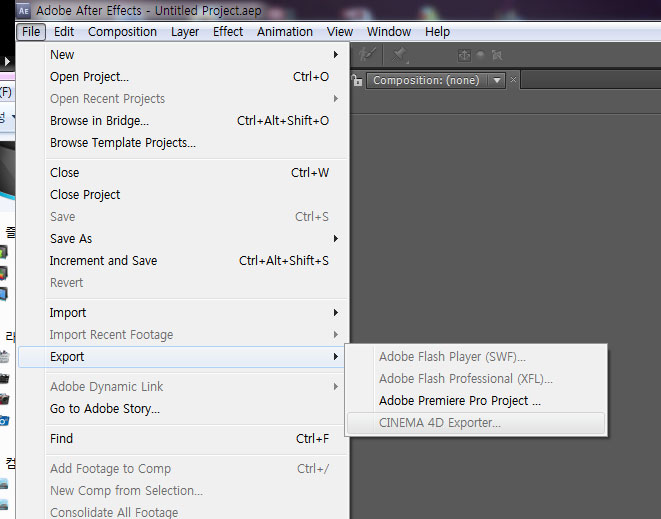Choose CINEMA 4D Exporter...
This screenshot has width=661, height=519.
[x=476, y=423]
